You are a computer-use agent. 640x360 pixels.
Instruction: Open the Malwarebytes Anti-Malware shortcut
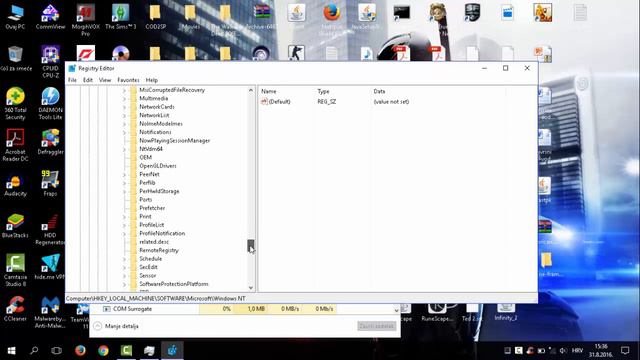pyautogui.click(x=50, y=312)
